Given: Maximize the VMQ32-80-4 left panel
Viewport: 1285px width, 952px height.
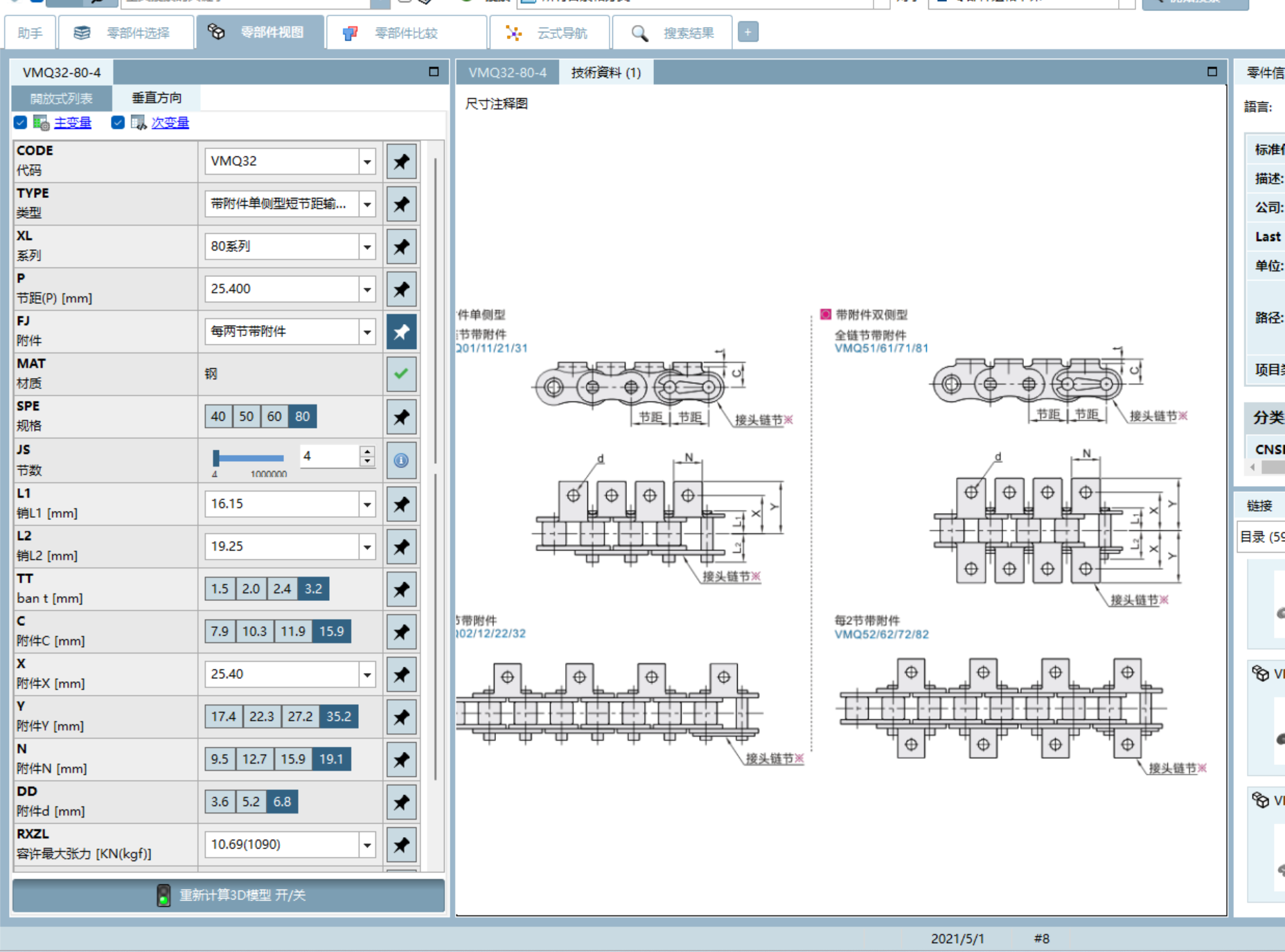Looking at the screenshot, I should 434,71.
